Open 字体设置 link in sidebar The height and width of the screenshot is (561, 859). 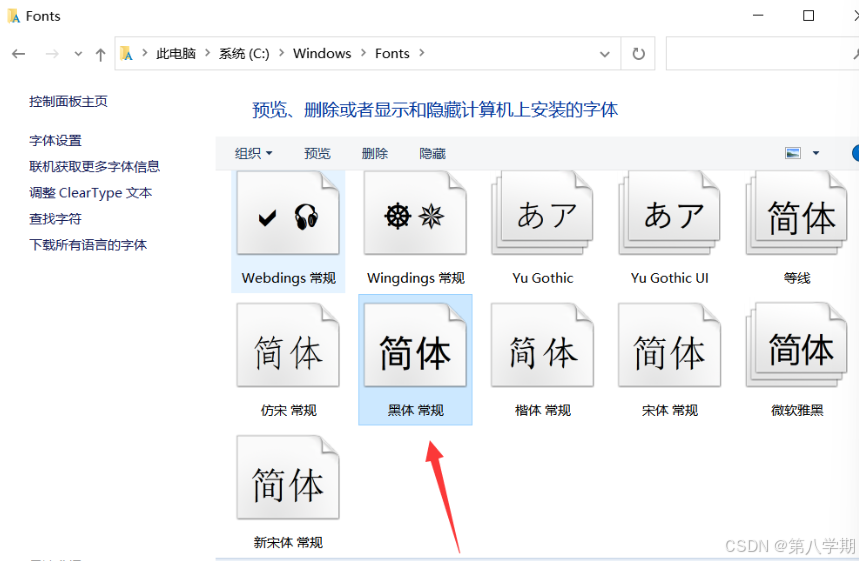[x=56, y=141]
